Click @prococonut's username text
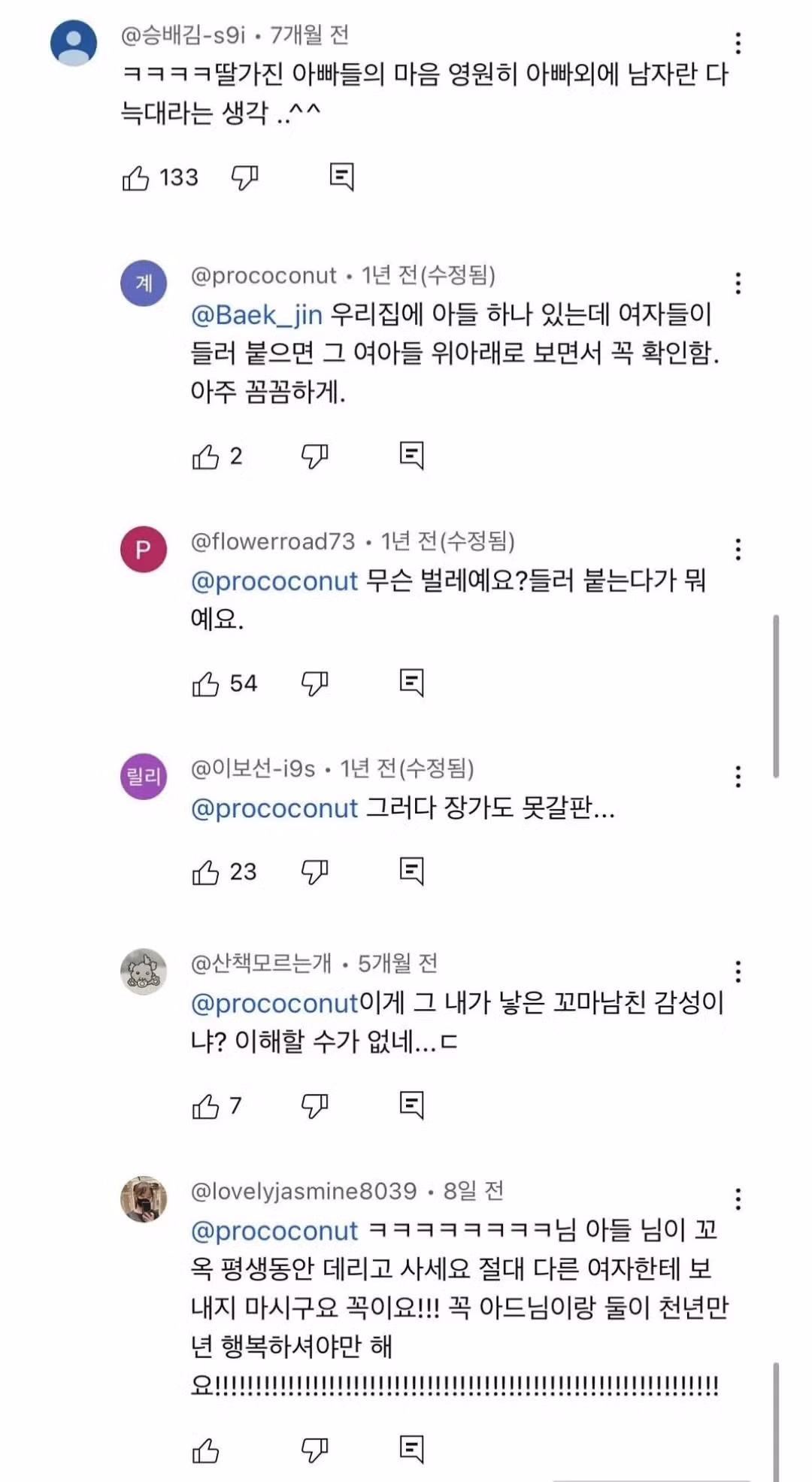This screenshot has height=1482, width=812. click(262, 275)
